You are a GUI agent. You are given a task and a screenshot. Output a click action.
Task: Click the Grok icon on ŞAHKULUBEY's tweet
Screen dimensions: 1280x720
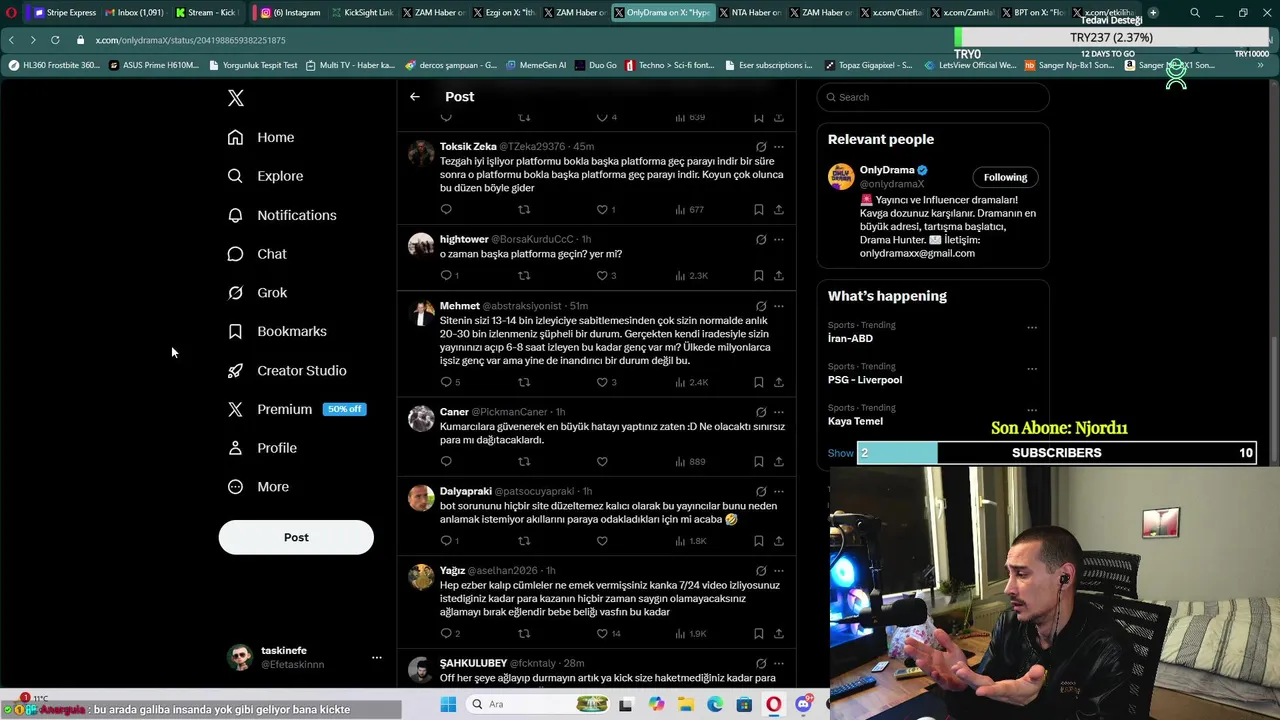(761, 663)
